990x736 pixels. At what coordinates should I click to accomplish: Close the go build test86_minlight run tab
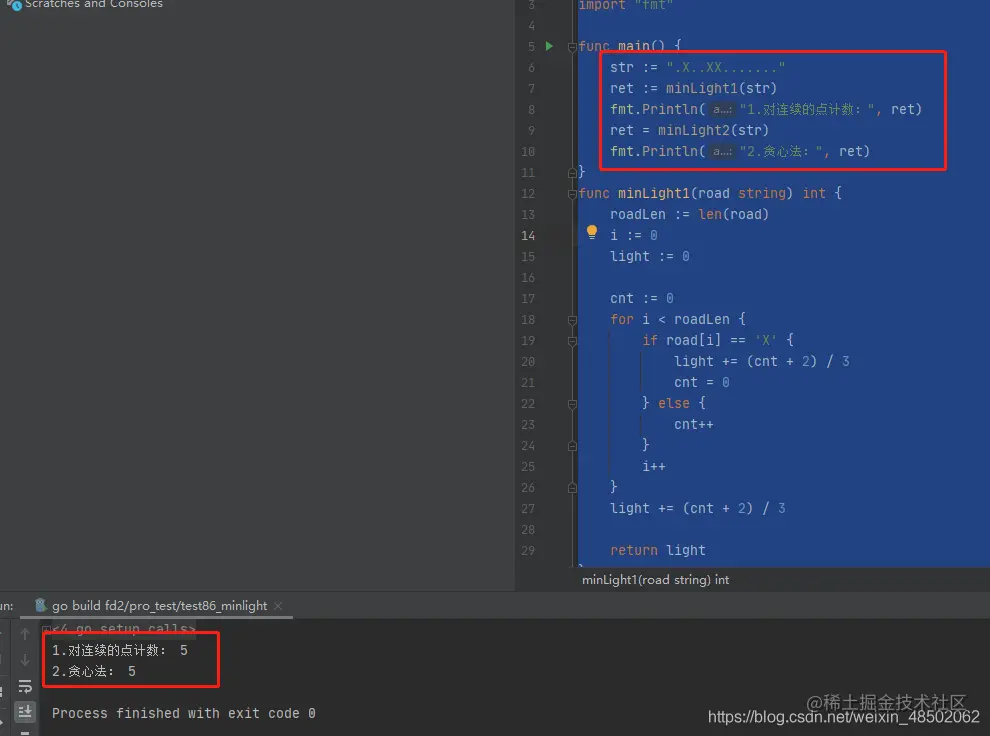[278, 605]
